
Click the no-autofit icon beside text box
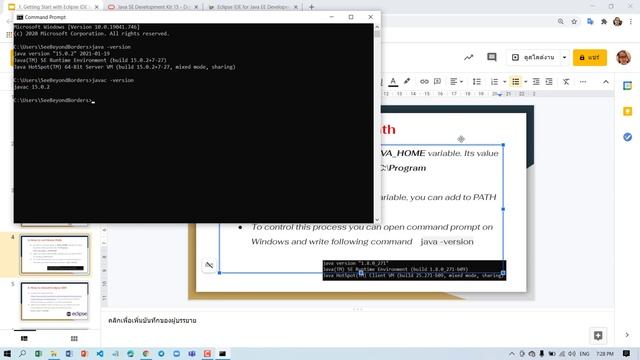(209, 265)
